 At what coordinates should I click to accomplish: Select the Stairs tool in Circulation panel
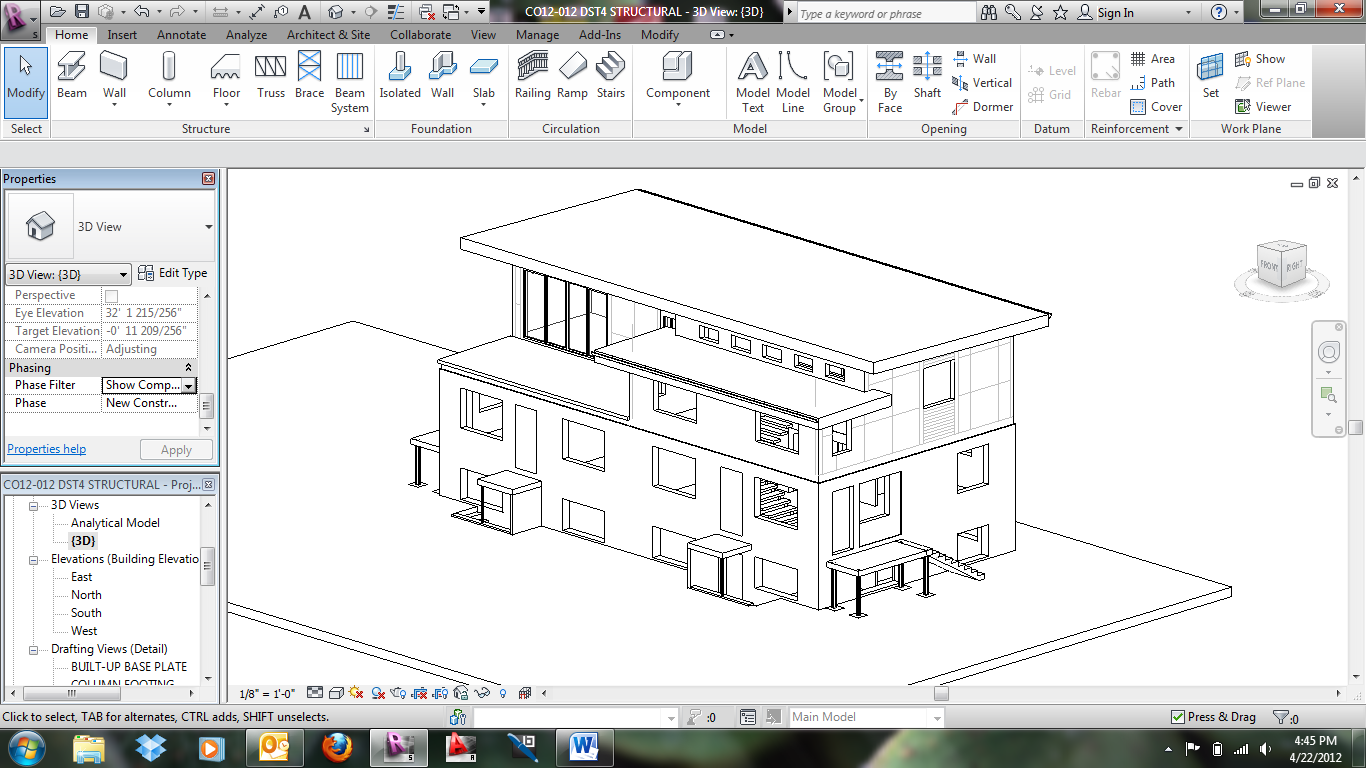(x=610, y=80)
